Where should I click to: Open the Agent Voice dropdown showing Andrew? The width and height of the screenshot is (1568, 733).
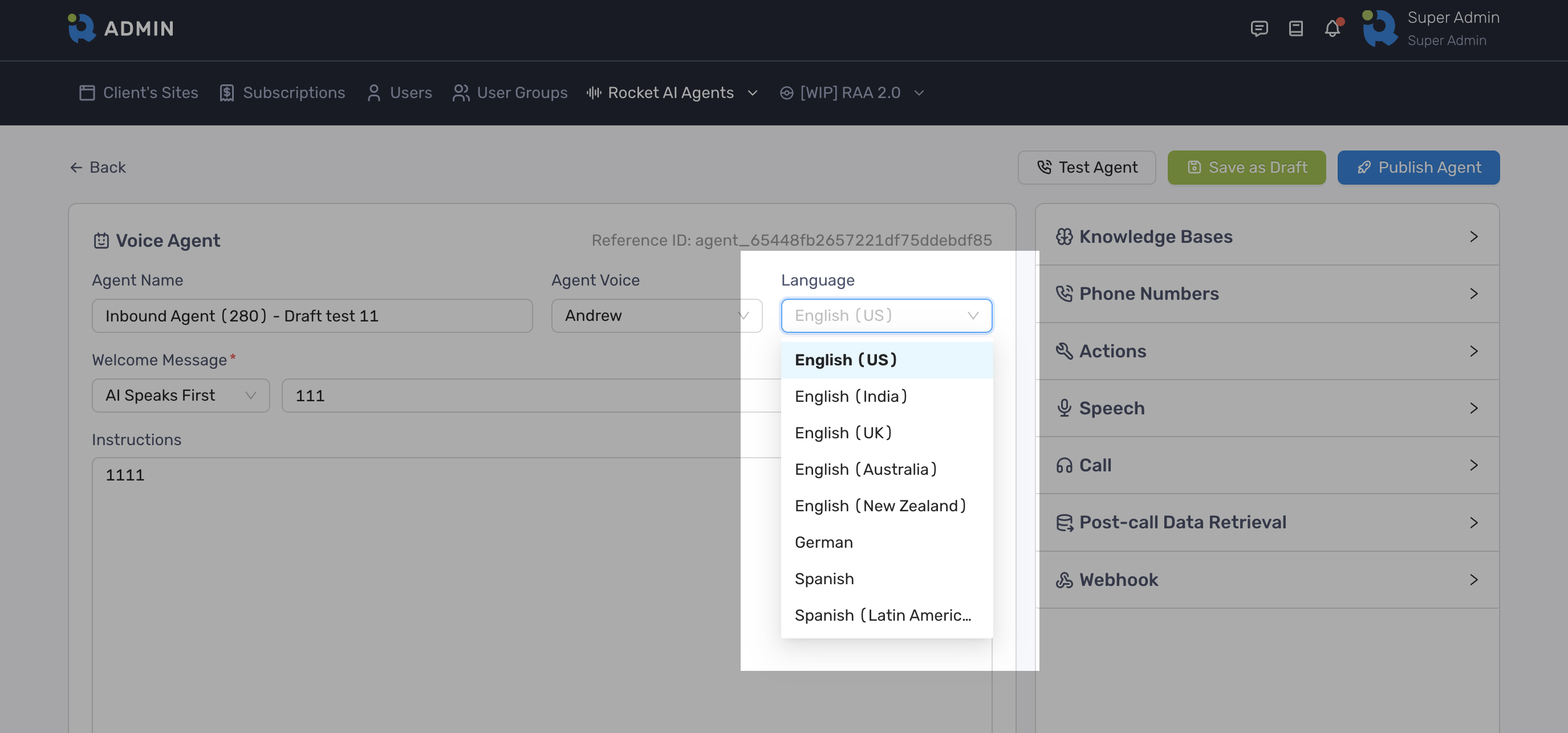point(657,316)
